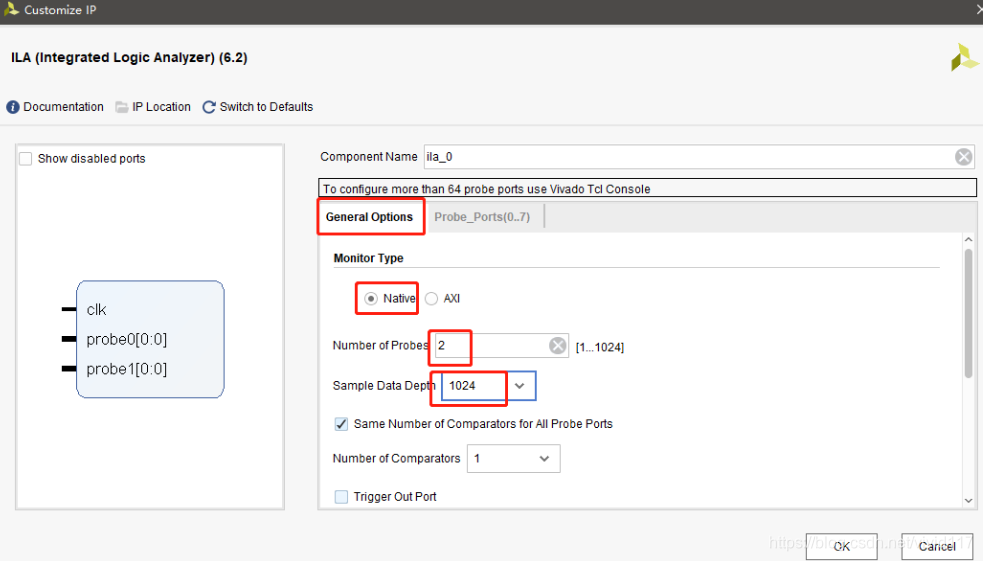Select the Native monitor type
This screenshot has height=561, width=983.
coord(371,298)
